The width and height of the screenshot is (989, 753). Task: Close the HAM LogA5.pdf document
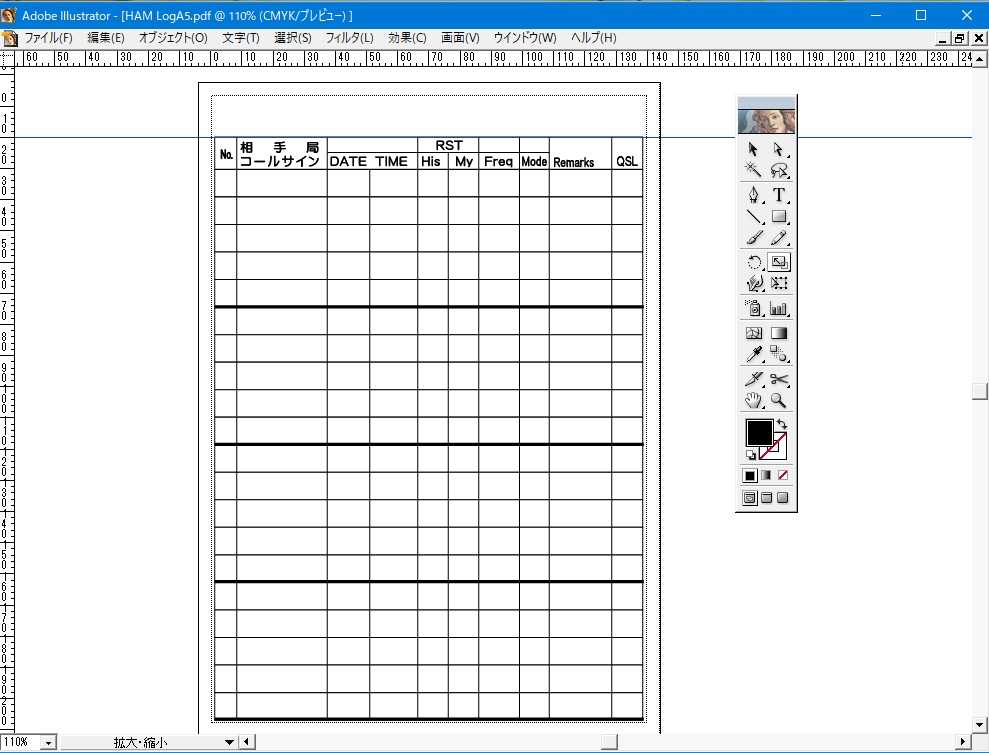978,38
